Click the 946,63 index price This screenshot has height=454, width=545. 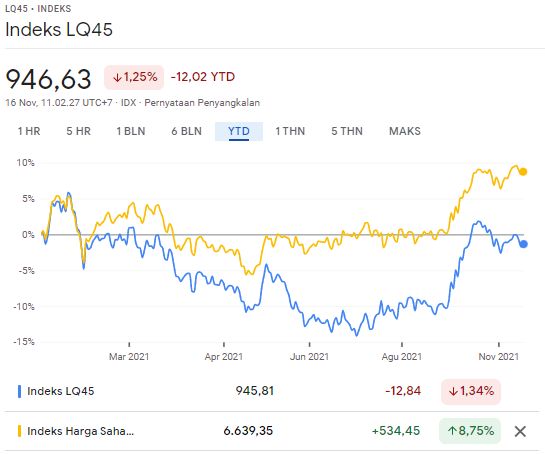coord(48,79)
